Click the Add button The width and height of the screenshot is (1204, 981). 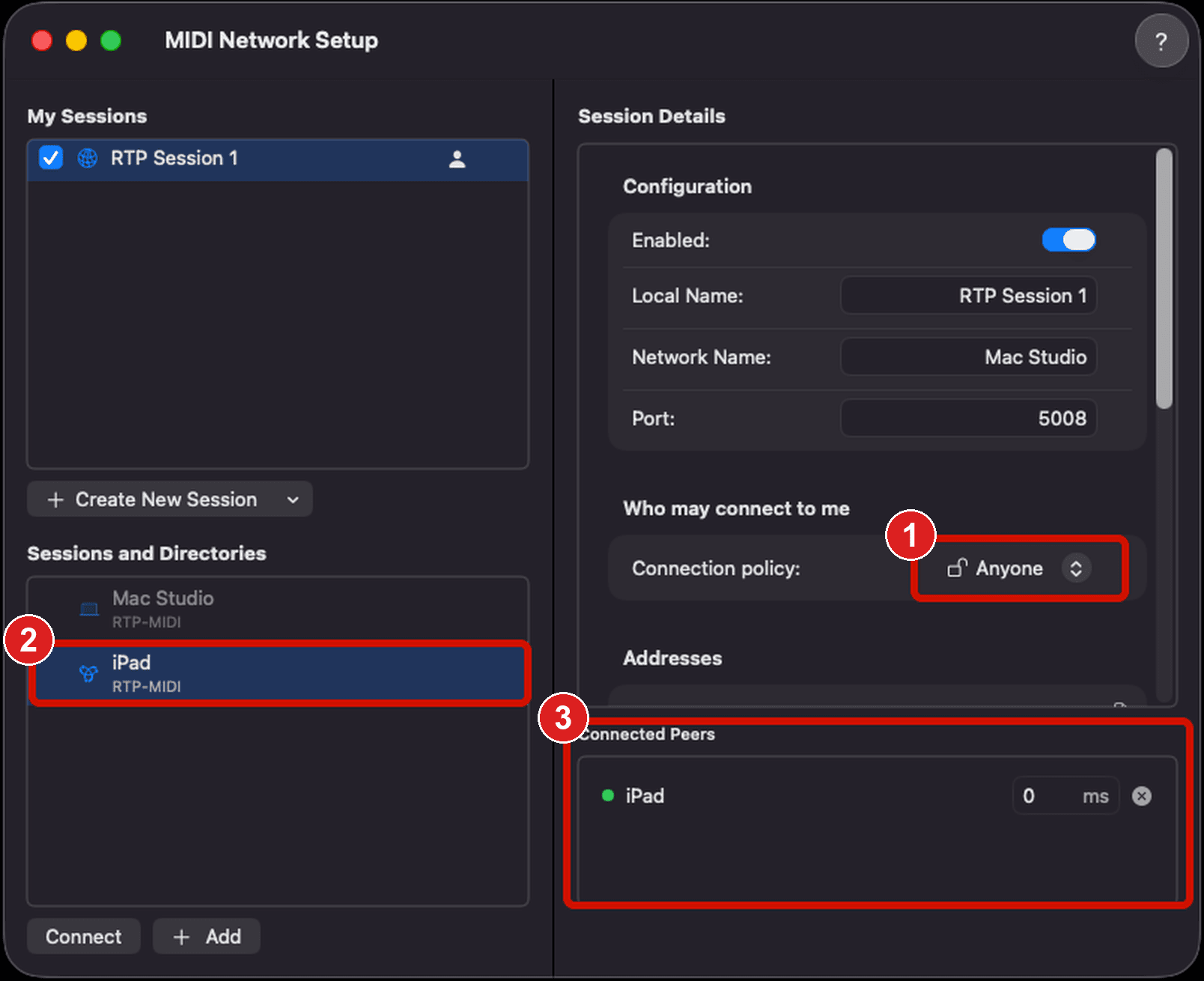pos(207,937)
